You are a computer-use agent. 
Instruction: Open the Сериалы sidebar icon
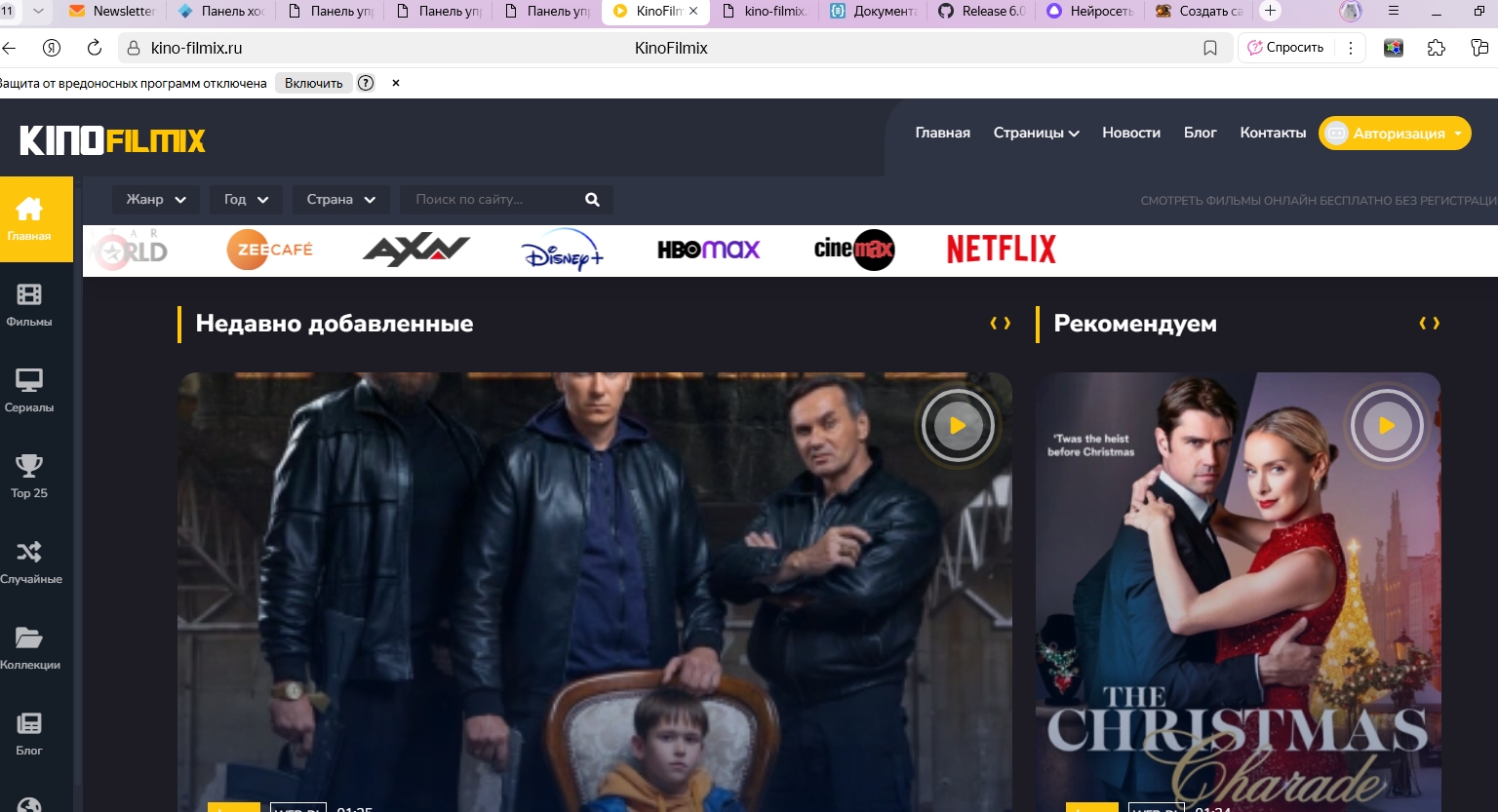tap(29, 390)
